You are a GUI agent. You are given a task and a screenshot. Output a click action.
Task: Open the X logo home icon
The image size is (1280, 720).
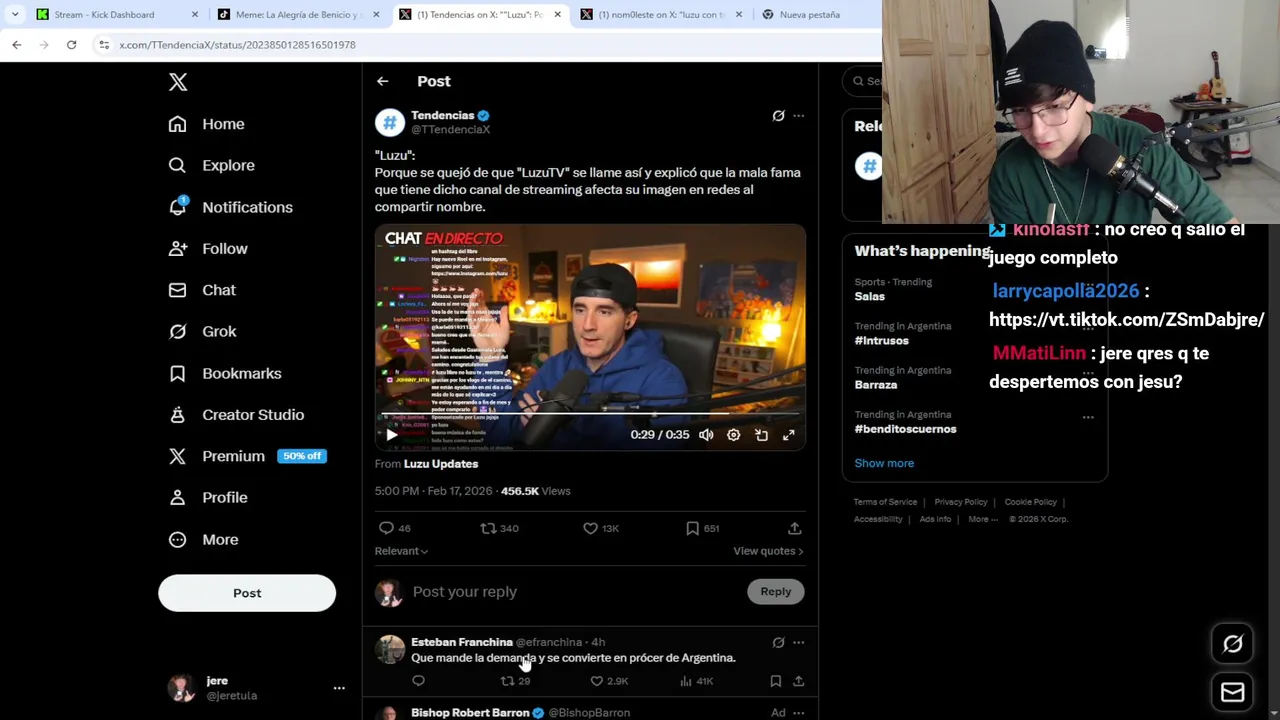pos(178,82)
